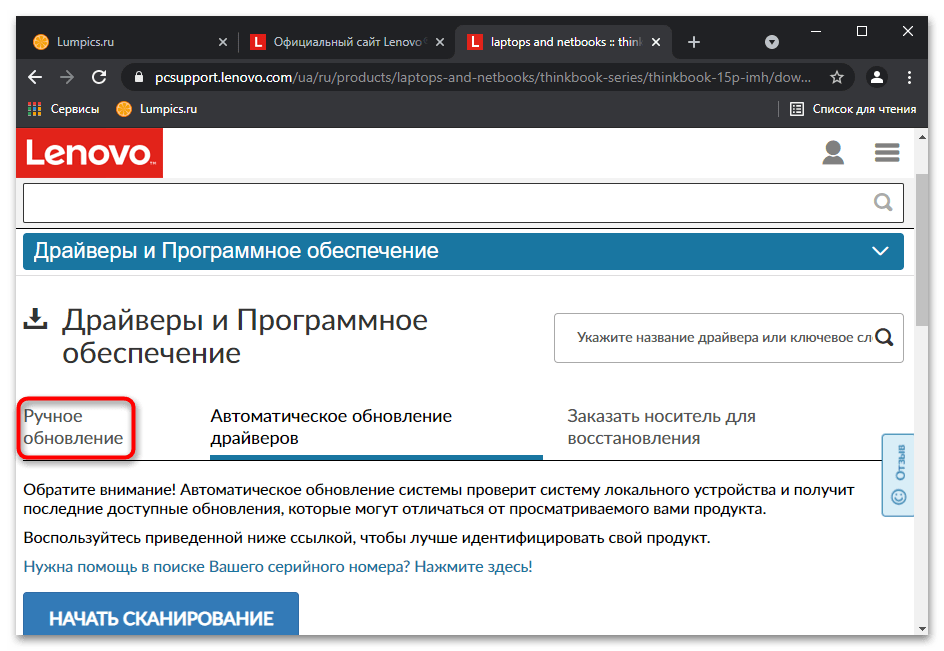This screenshot has height=651, width=944.
Task: Select the Ручное обновление tab
Action: pos(73,427)
